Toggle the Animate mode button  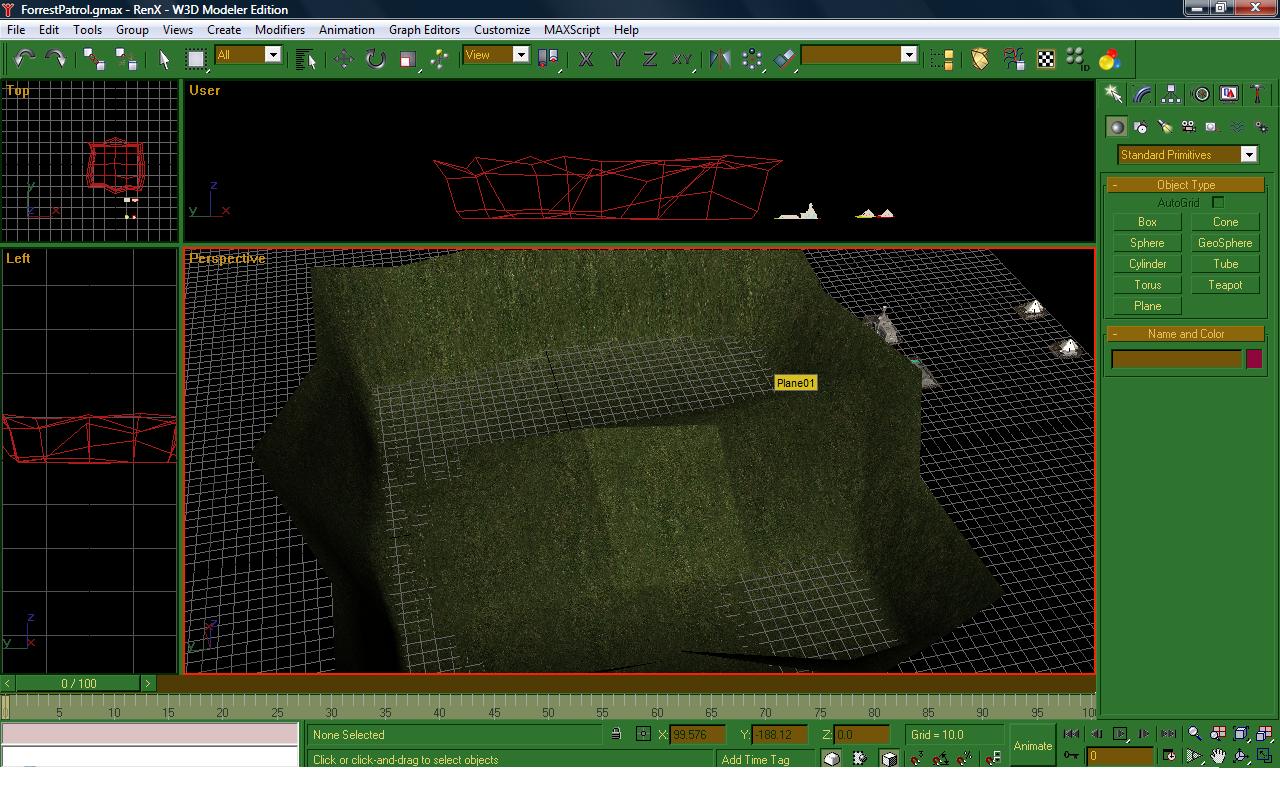coord(1032,746)
